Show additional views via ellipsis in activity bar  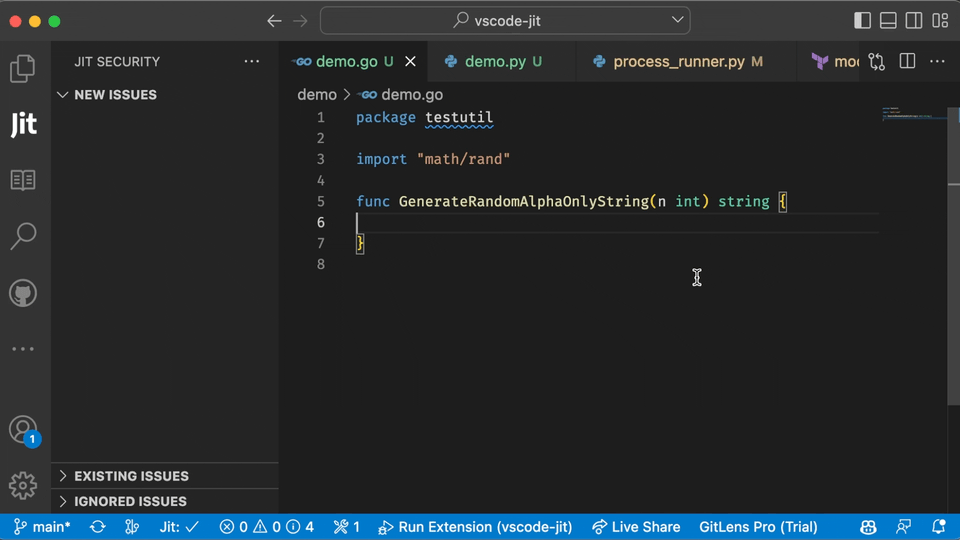pyautogui.click(x=23, y=349)
